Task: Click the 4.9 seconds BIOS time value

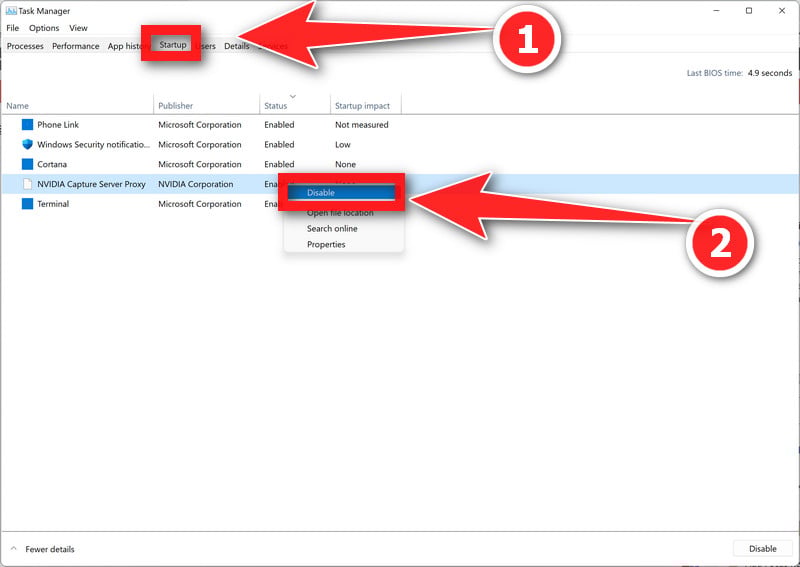Action: (770, 73)
